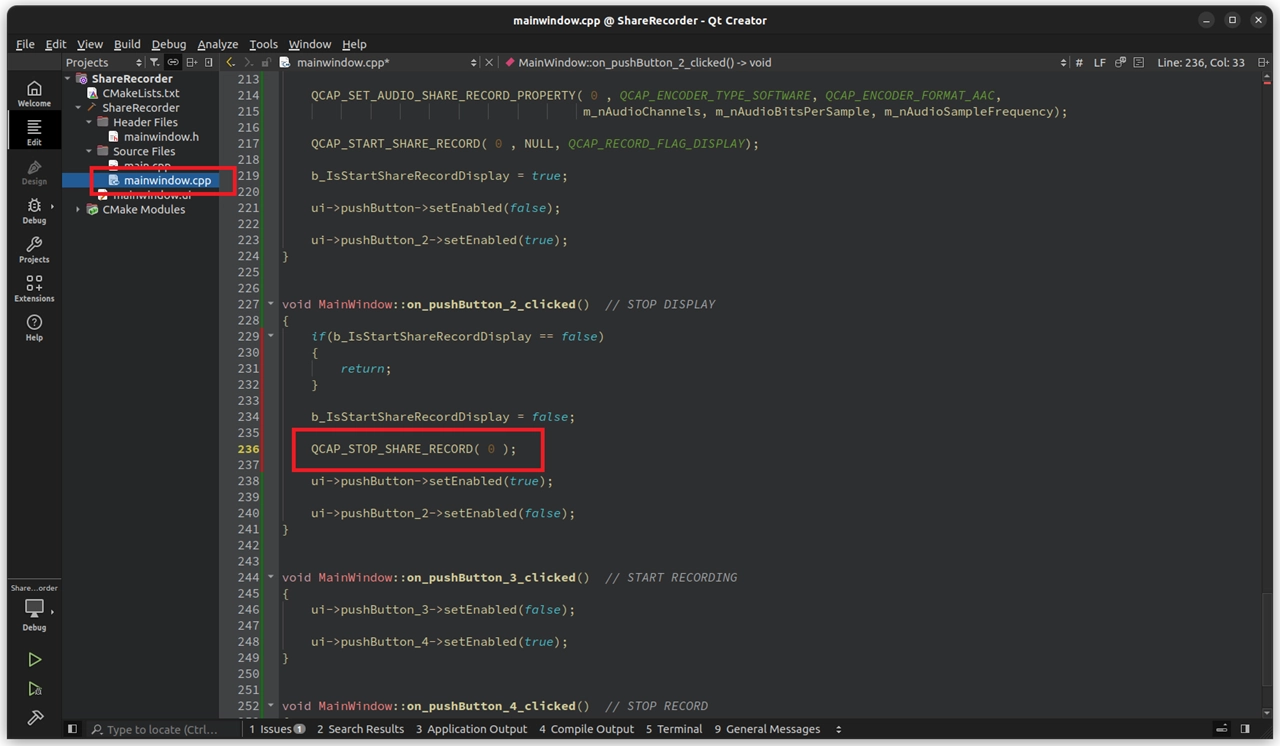Change the LF line ending setting
This screenshot has width=1280, height=746.
click(1100, 62)
